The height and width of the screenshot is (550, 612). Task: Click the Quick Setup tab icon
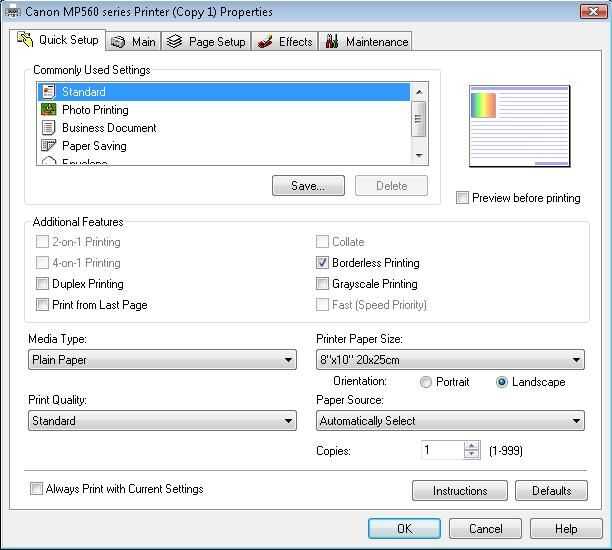click(25, 40)
